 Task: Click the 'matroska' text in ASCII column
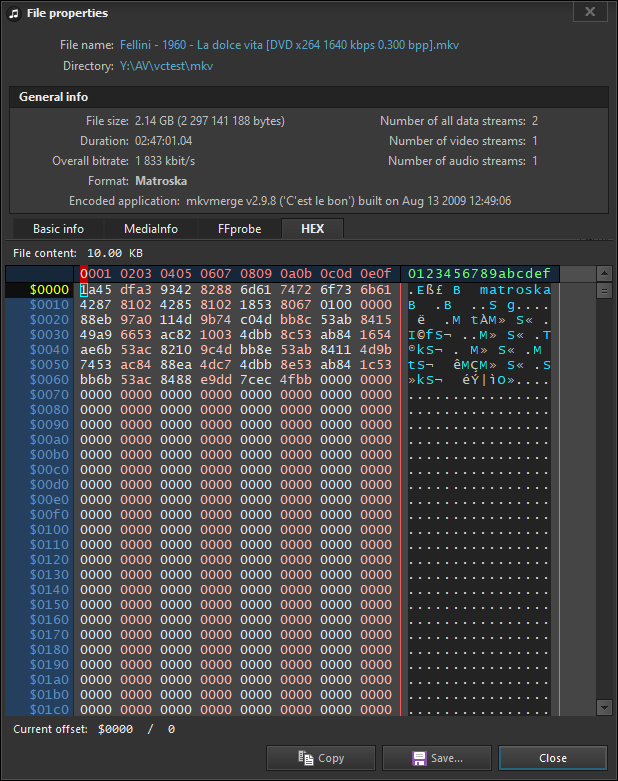click(x=515, y=290)
